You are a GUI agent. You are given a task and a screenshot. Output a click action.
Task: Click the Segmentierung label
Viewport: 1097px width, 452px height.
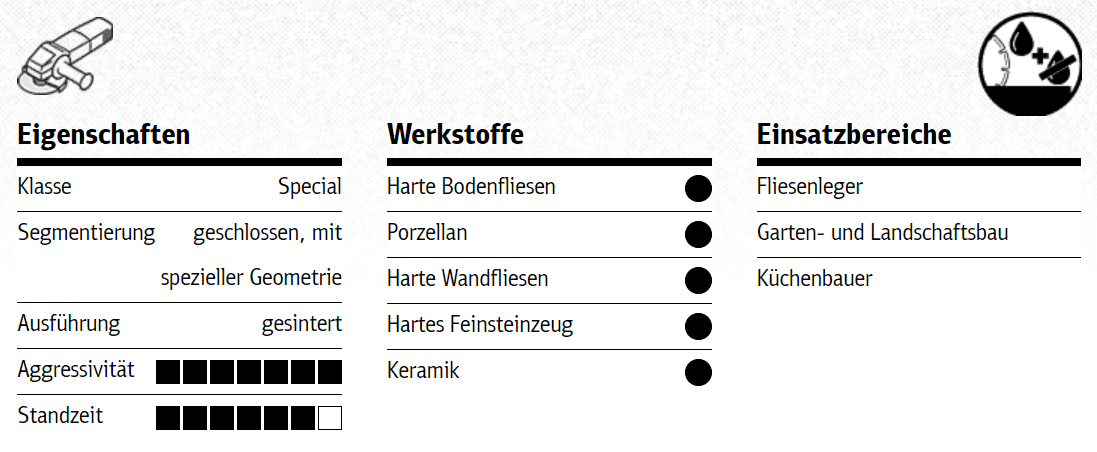86,233
